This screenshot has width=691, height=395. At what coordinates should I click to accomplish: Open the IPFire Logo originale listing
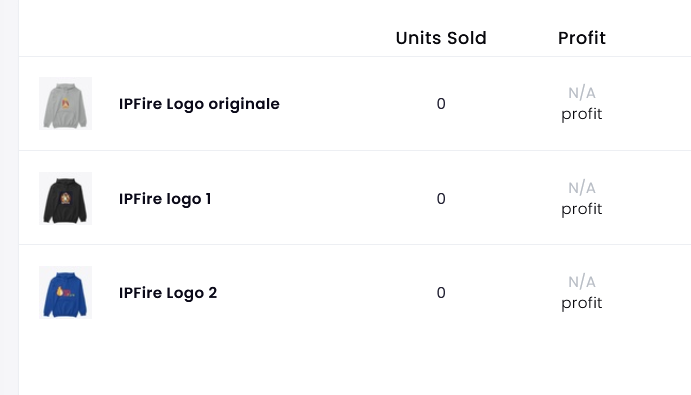click(199, 104)
